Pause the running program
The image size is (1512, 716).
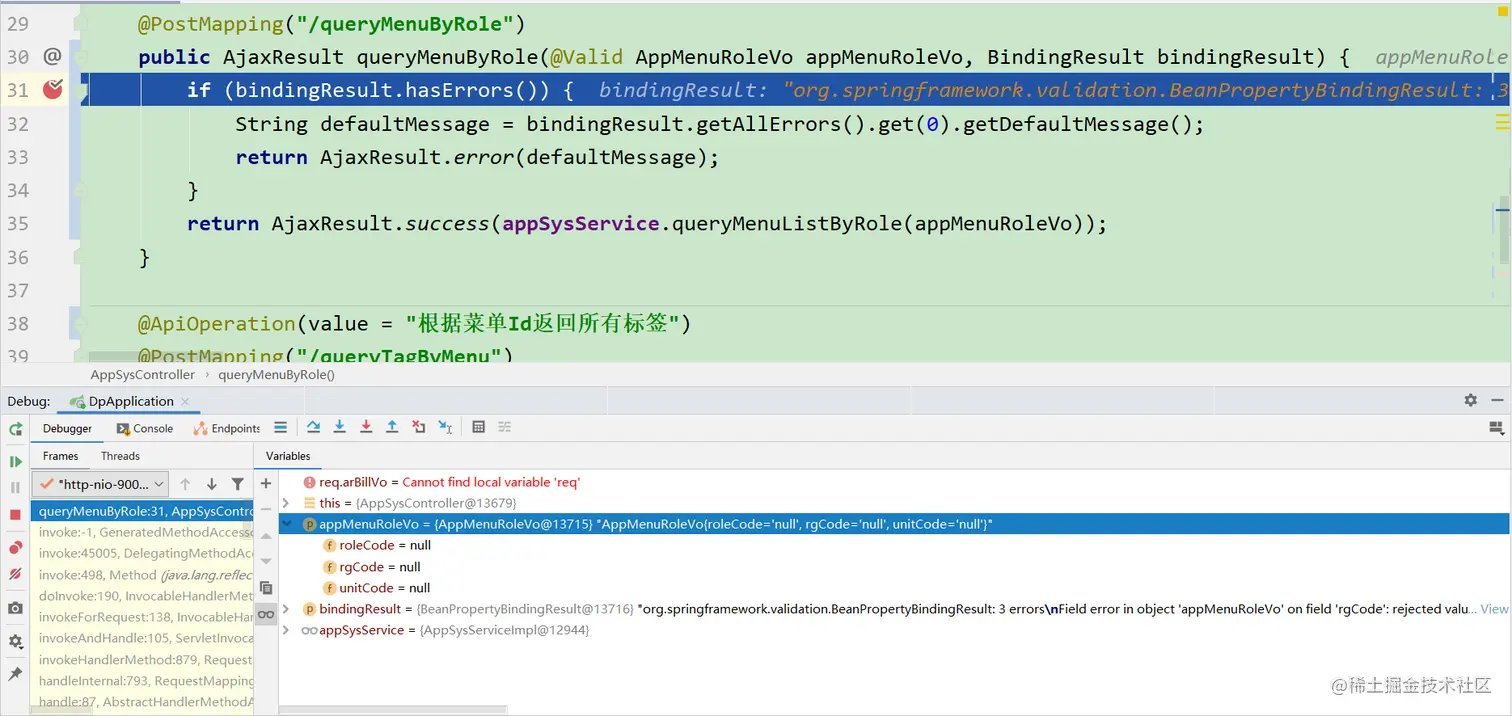[15, 488]
